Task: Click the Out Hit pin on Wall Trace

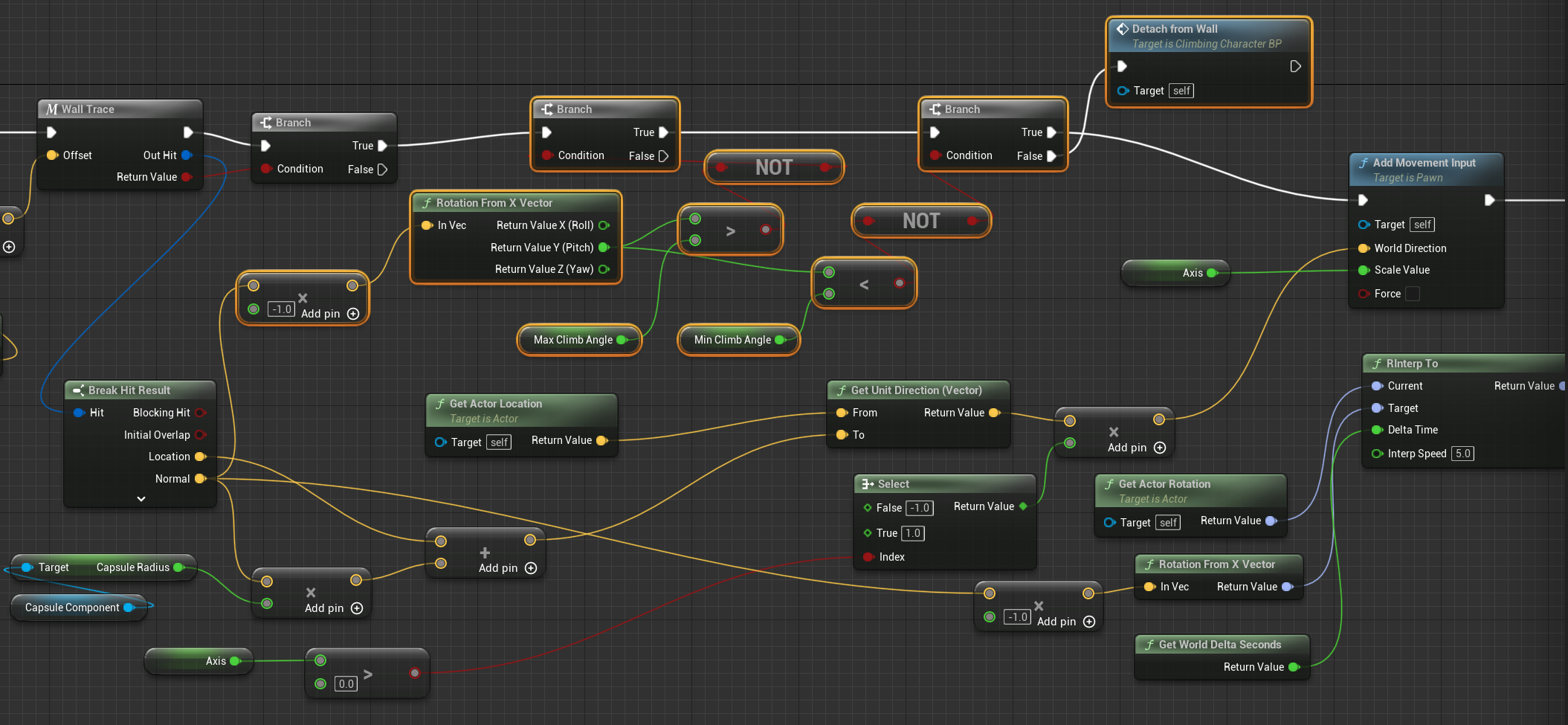Action: click(x=187, y=155)
